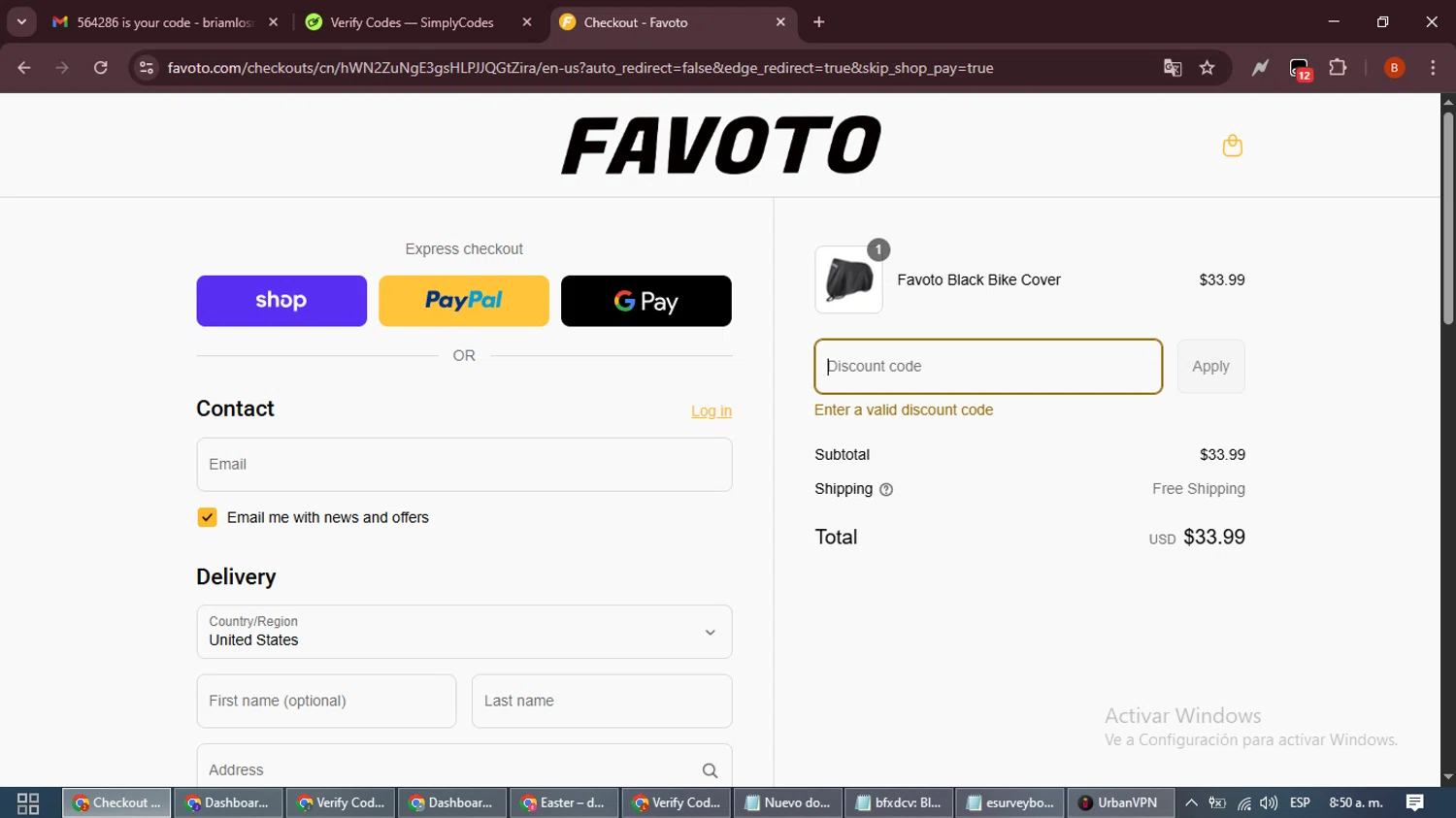This screenshot has width=1456, height=818.
Task: Open UrbanVPN from the taskbar
Action: coord(1121,803)
